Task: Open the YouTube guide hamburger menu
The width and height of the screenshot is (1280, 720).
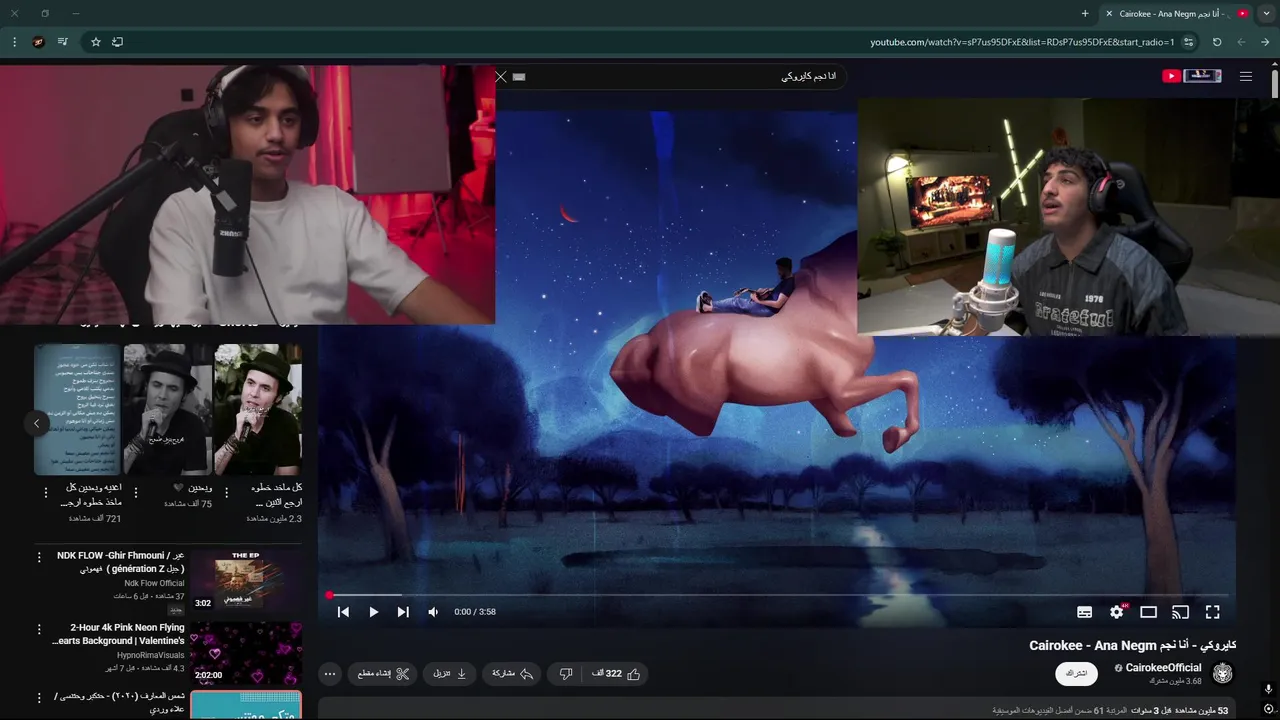Action: tap(1246, 76)
